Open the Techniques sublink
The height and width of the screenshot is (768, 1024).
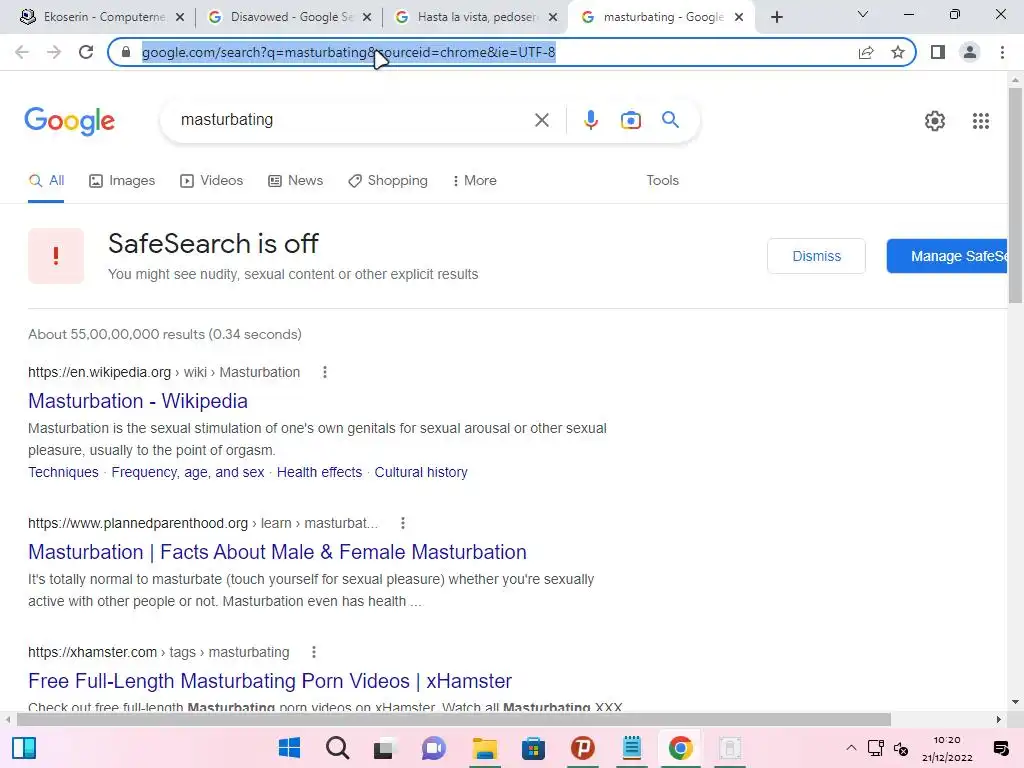63,472
